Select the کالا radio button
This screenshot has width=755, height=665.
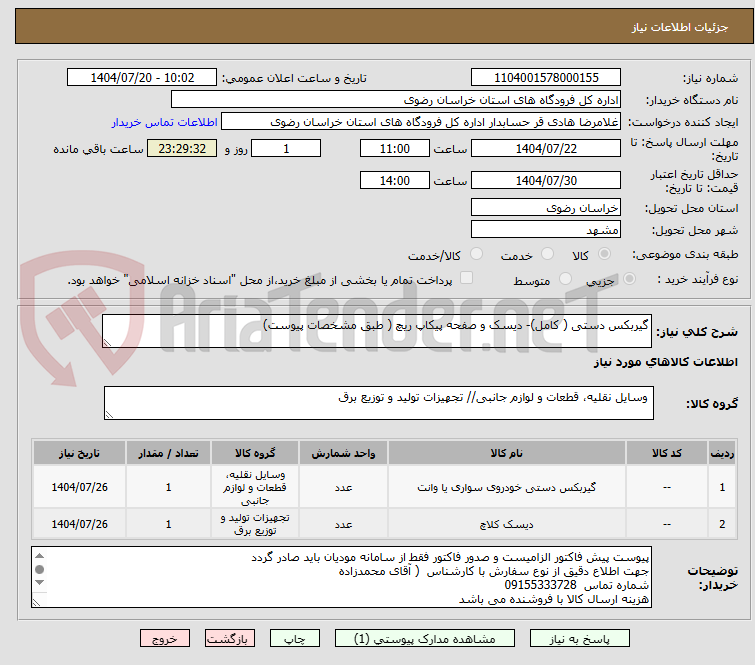604,254
